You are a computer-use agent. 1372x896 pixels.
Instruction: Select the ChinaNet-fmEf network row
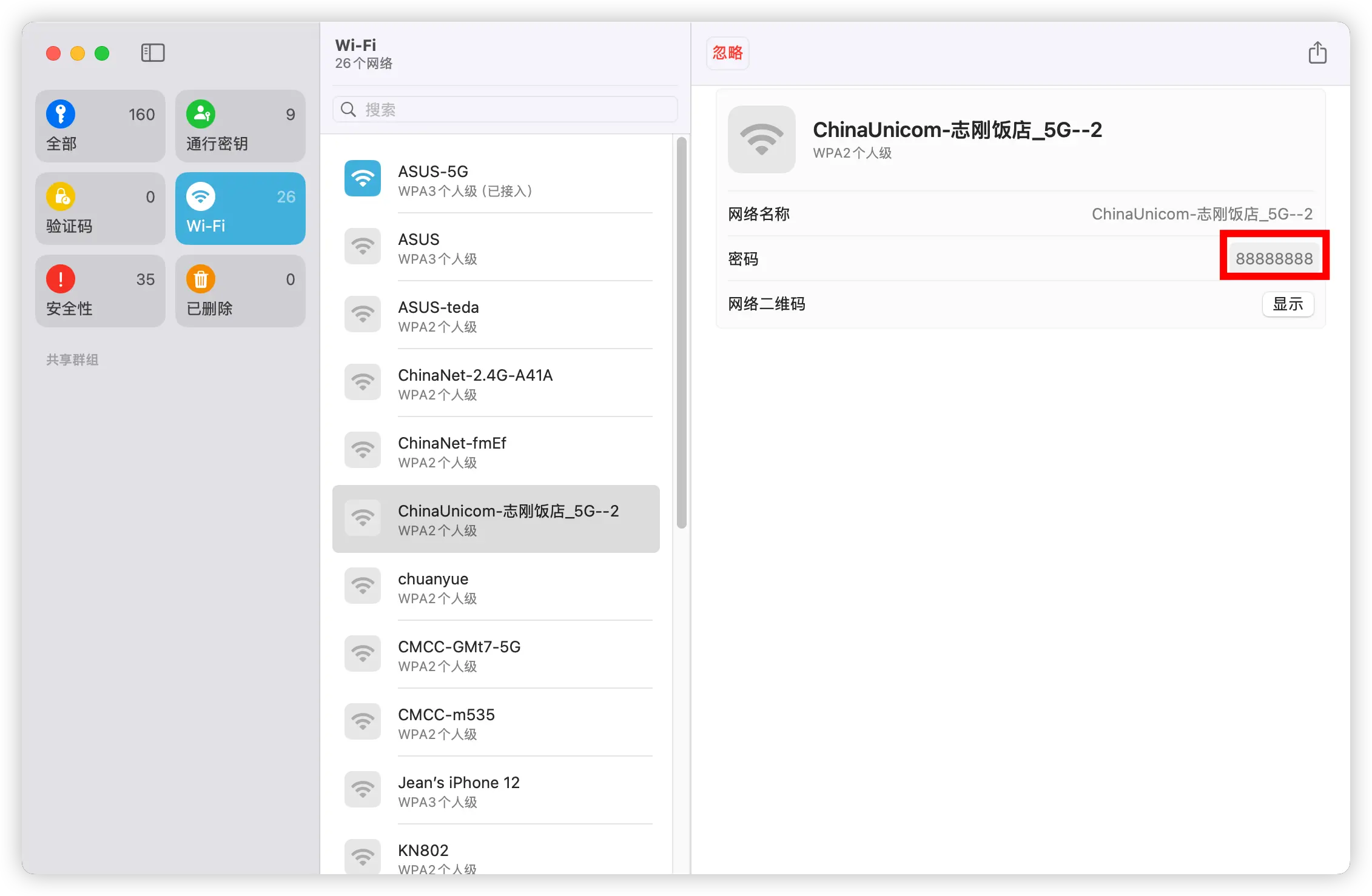click(496, 451)
